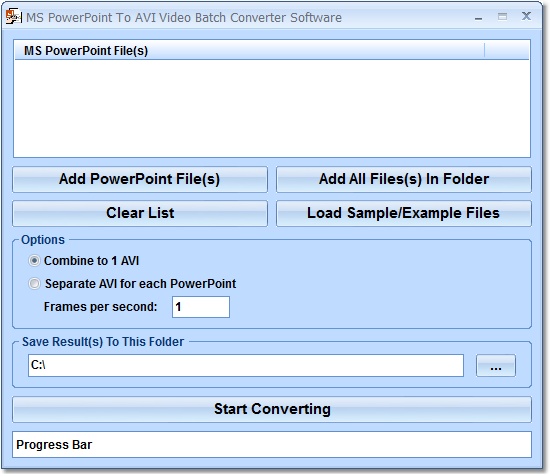Click the Progress Bar area
Screen dimensions: 550x476
click(x=272, y=445)
